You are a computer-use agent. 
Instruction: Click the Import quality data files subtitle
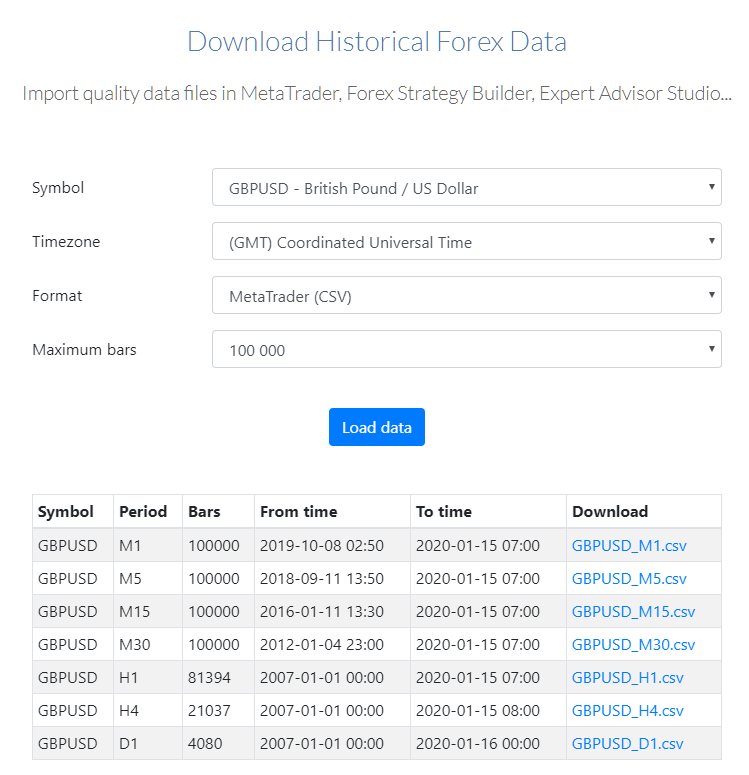pyautogui.click(x=377, y=93)
